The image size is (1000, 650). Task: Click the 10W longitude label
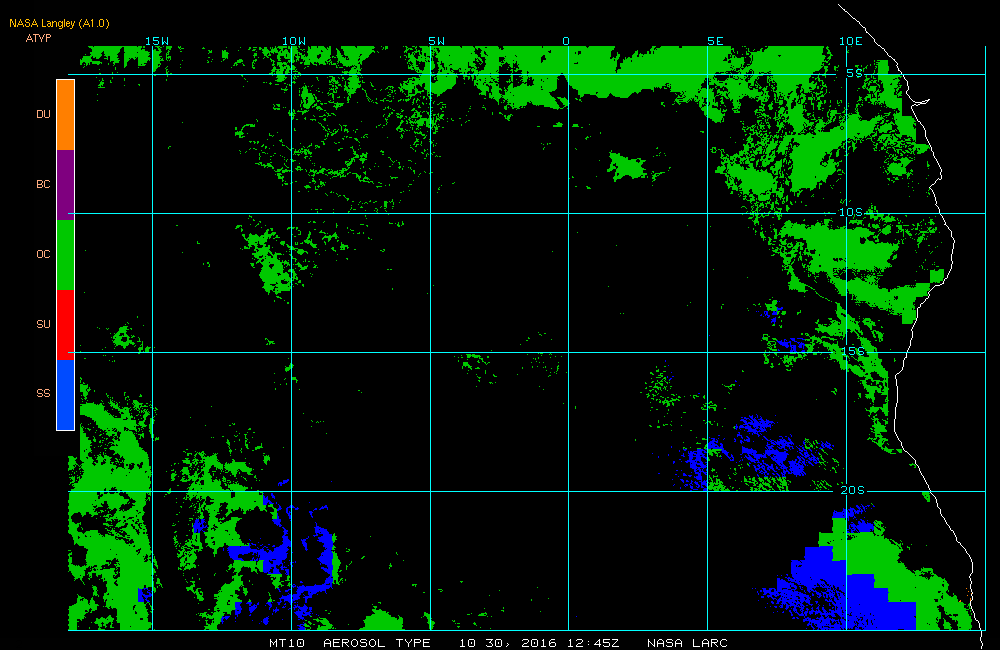point(294,41)
